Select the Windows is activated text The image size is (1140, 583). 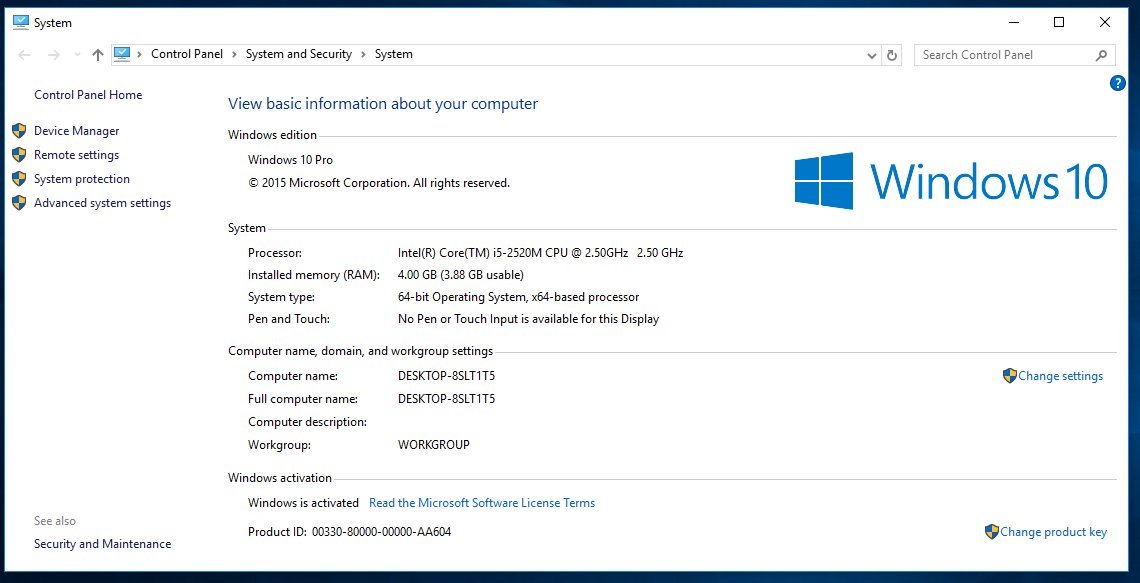click(x=303, y=502)
